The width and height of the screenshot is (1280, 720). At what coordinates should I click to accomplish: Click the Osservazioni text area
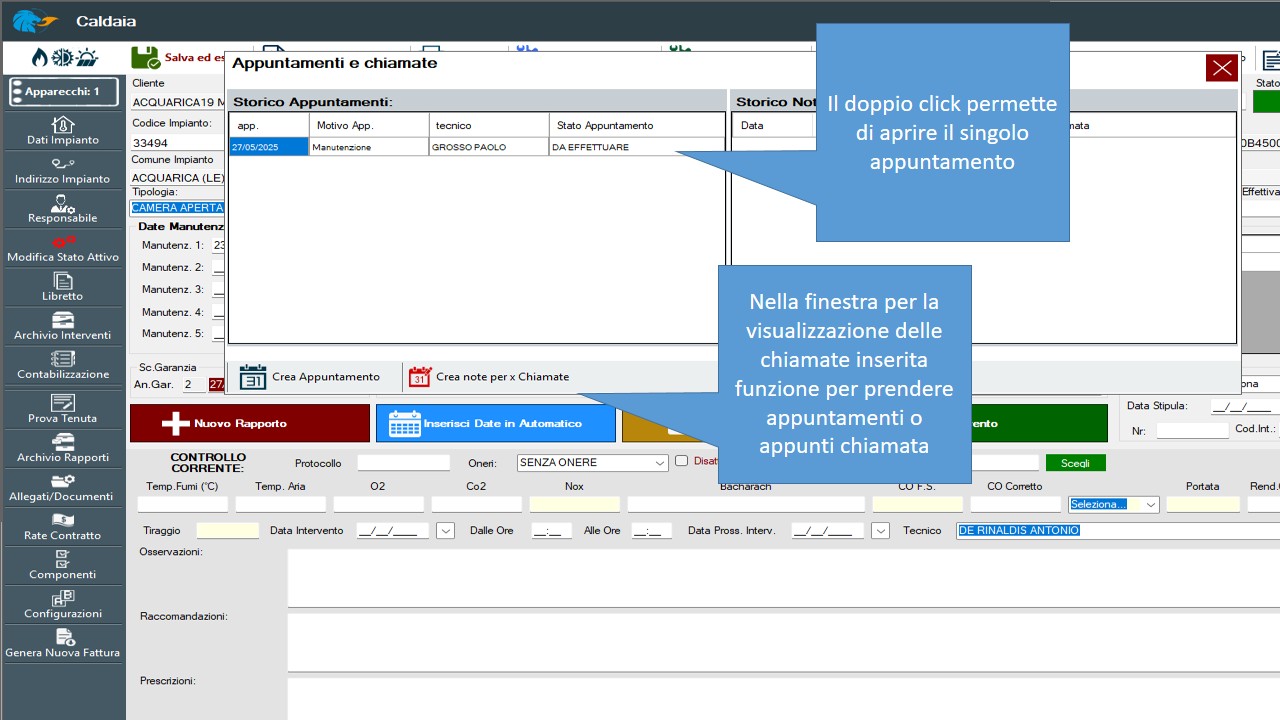tap(784, 577)
